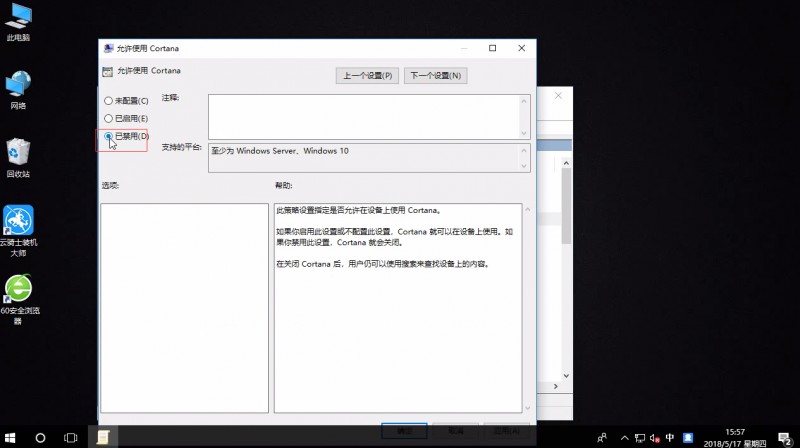Open the Windows Start menu
This screenshot has height=448, width=800.
tap(10, 438)
